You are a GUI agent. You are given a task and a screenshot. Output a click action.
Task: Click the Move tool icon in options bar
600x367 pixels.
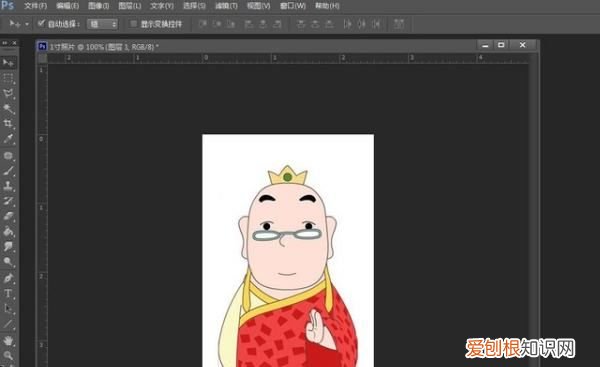pyautogui.click(x=15, y=24)
